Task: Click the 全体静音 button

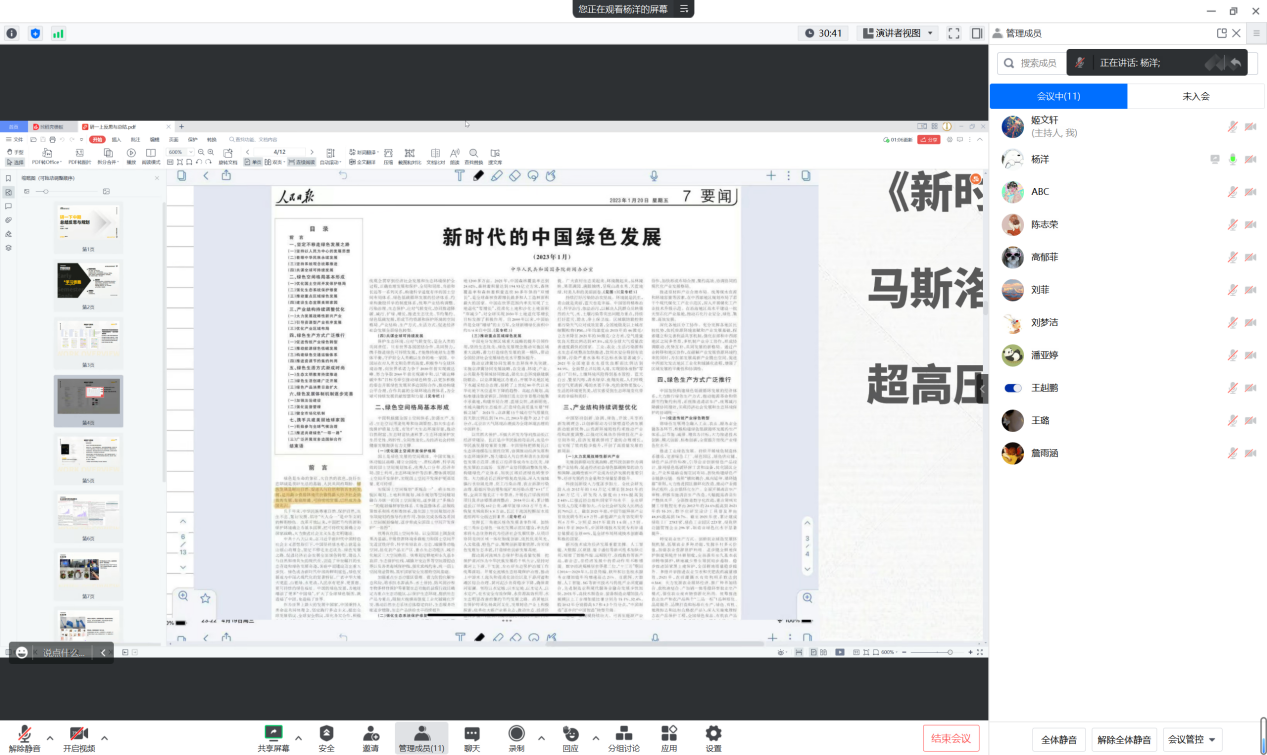Action: 1059,740
